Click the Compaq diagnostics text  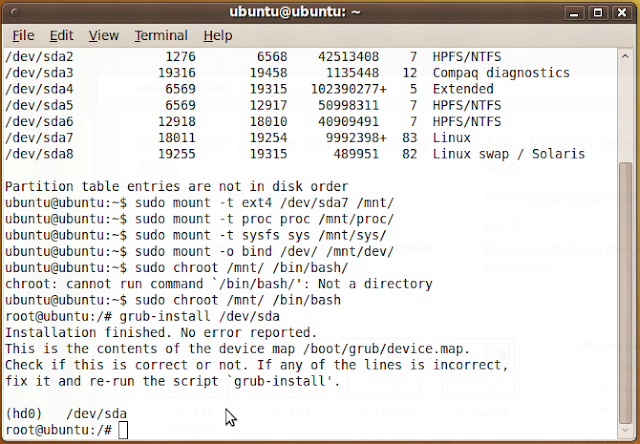click(501, 73)
